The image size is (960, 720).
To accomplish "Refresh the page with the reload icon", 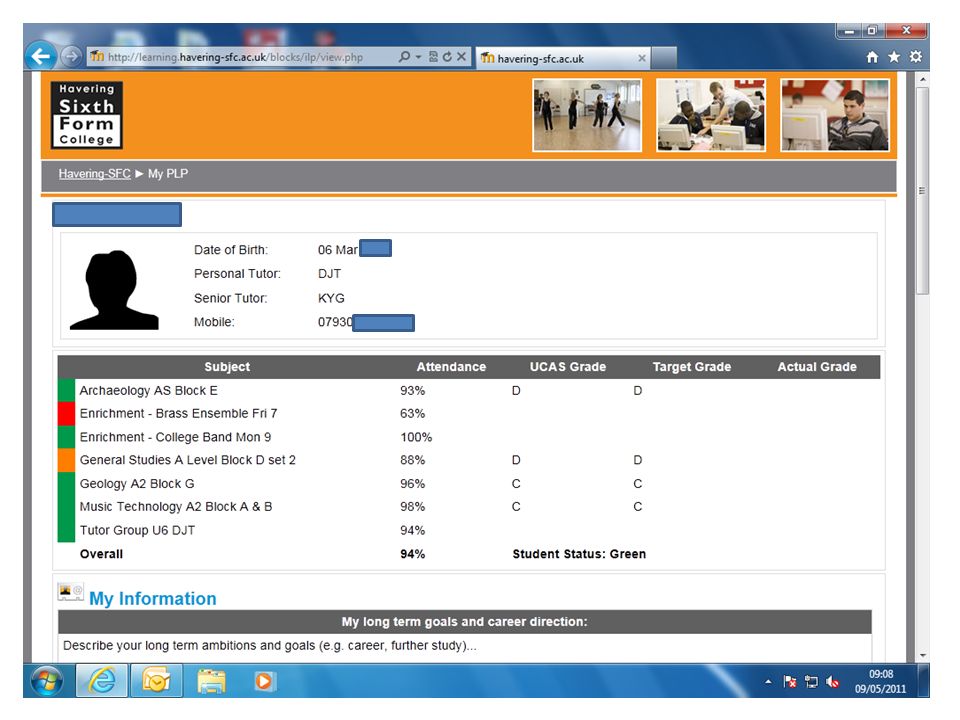I will click(x=448, y=57).
